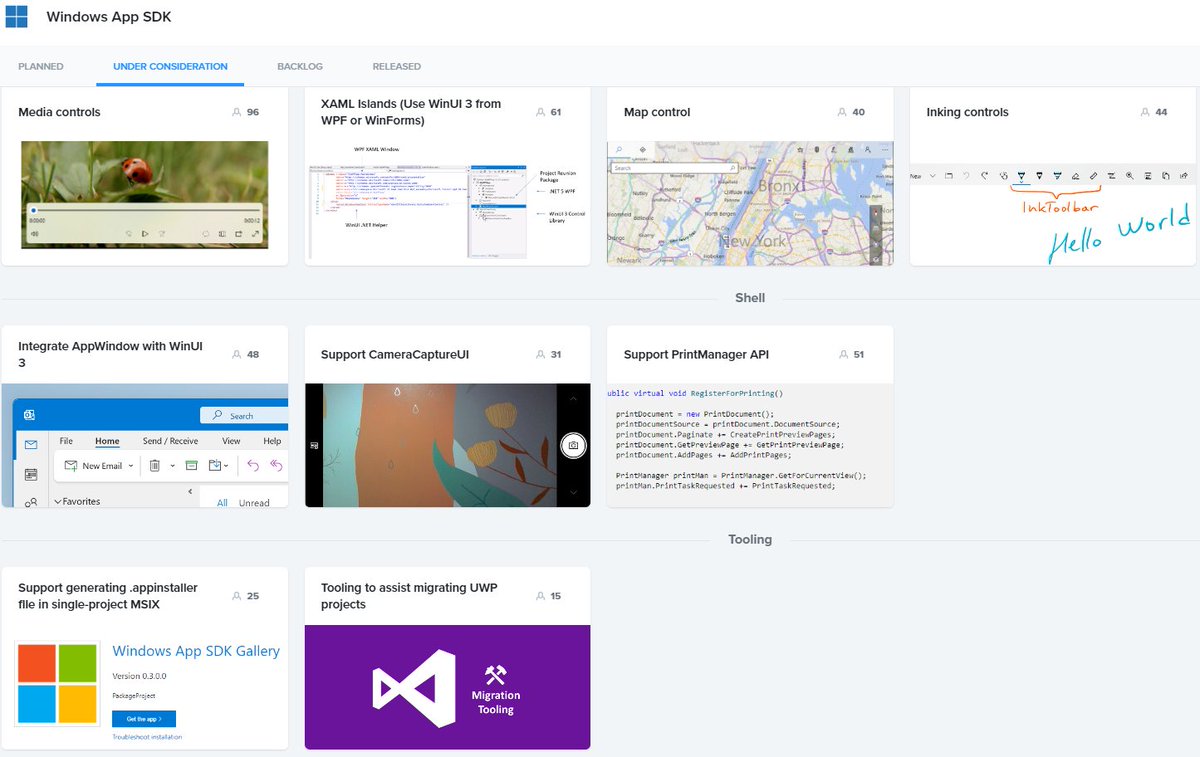Viewport: 1200px width, 757px height.
Task: Open the BACKLOG tab
Action: coord(300,67)
